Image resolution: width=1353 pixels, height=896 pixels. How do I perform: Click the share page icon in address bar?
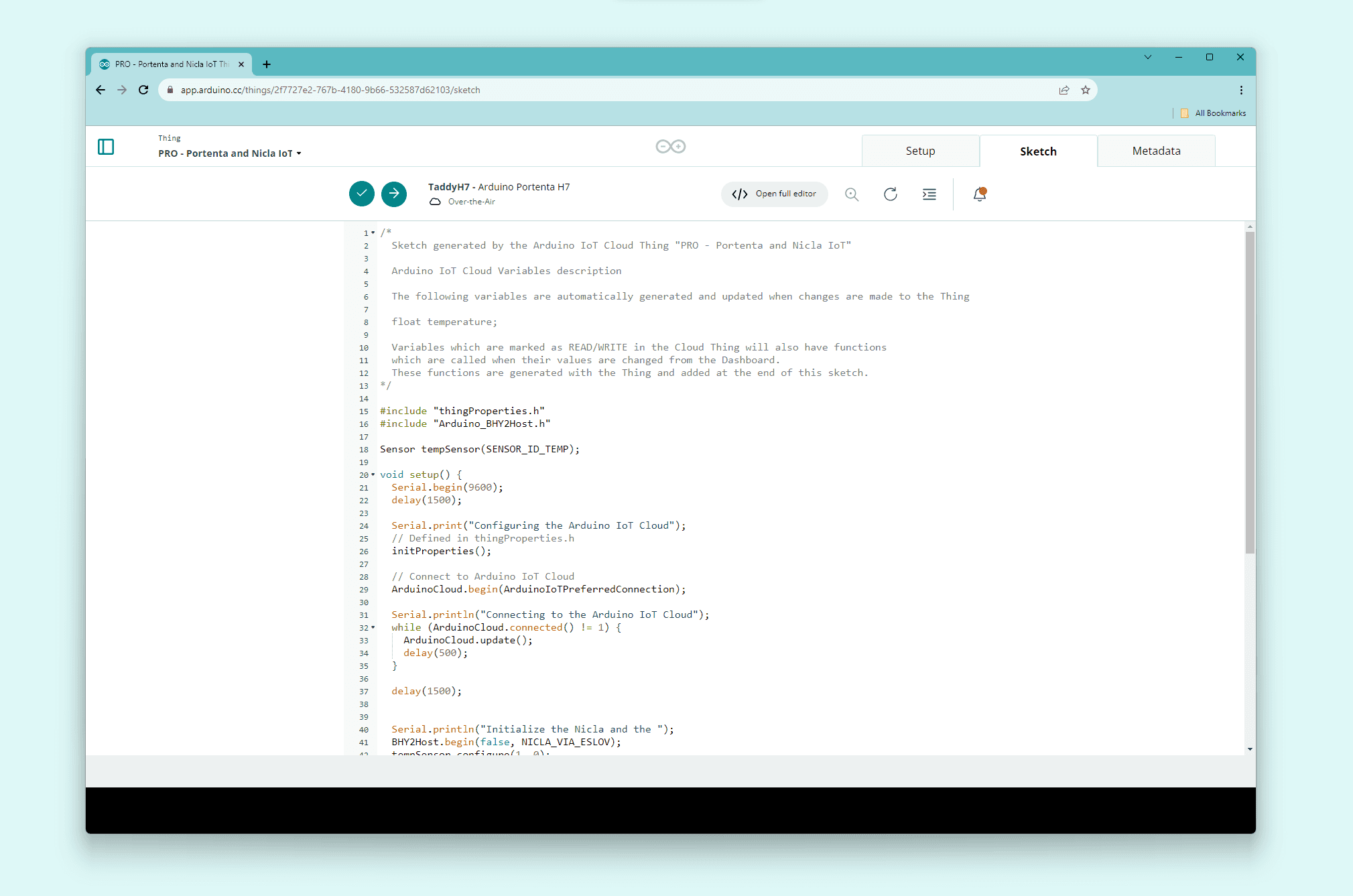click(1064, 90)
